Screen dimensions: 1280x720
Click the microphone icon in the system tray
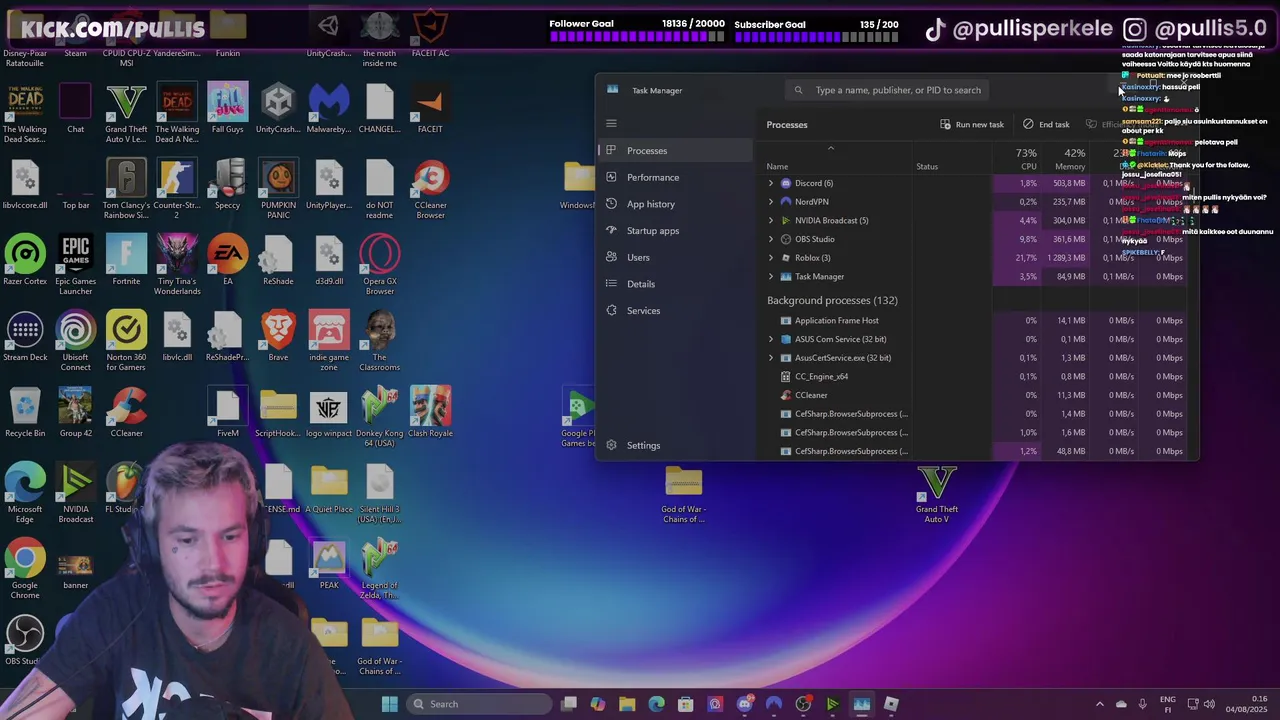[1143, 704]
